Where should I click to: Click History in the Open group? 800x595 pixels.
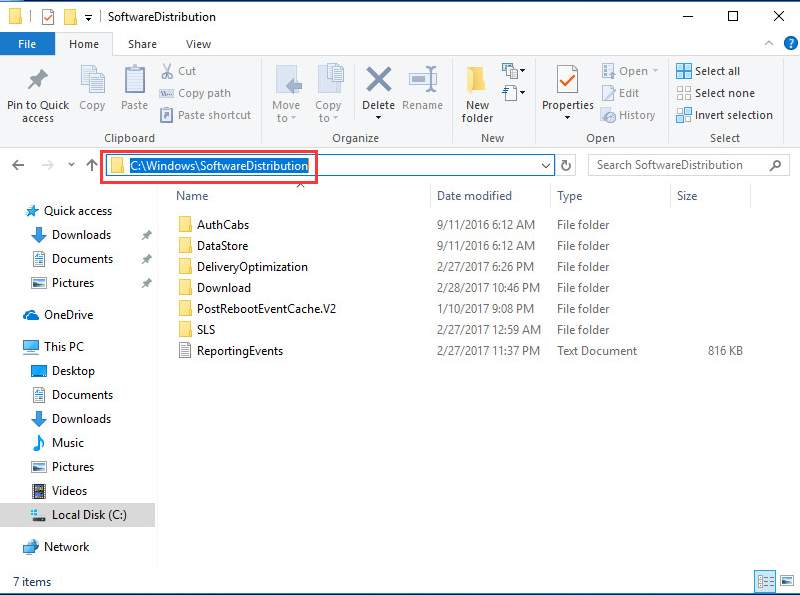pos(629,115)
